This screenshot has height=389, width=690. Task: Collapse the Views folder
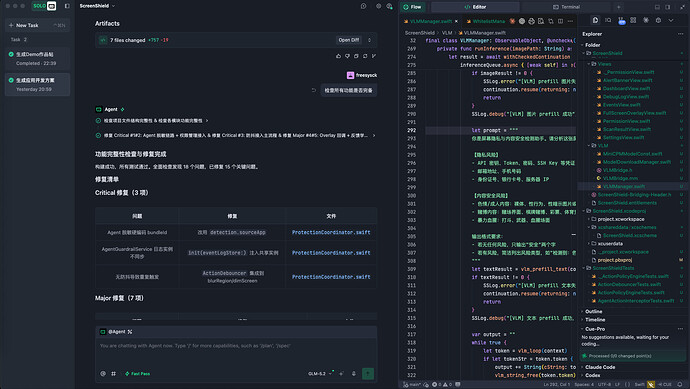pyautogui.click(x=604, y=64)
